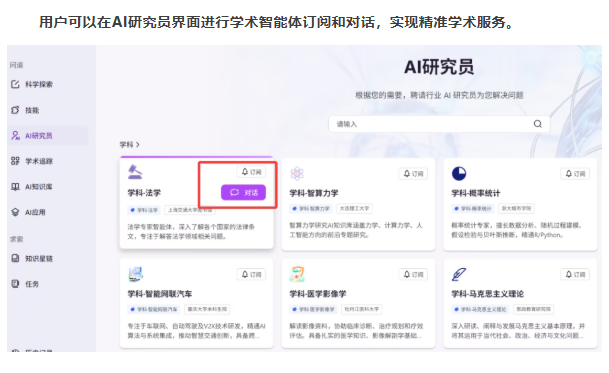
Task: Click the 学术追踪 grid icon
Action: pyautogui.click(x=15, y=161)
